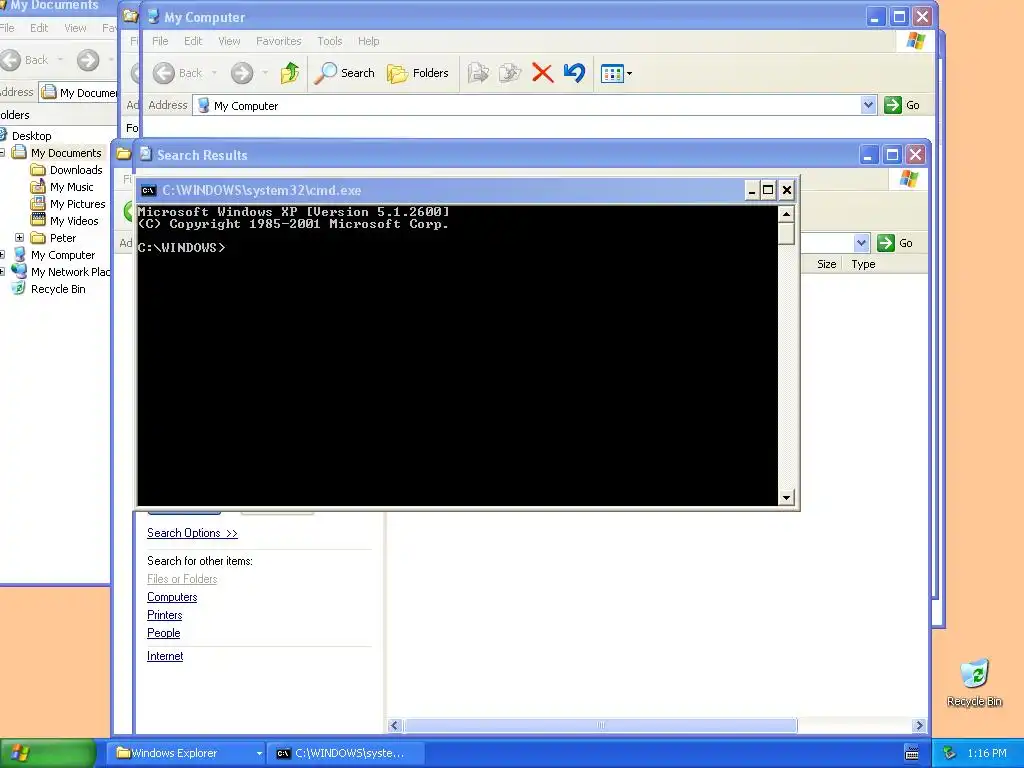Click Go button in My Computer address bar

click(902, 105)
